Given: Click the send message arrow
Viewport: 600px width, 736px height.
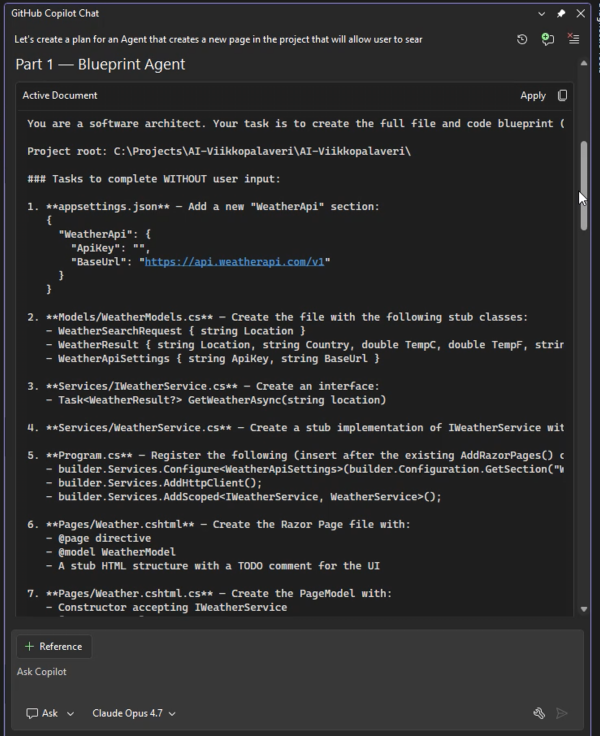Looking at the screenshot, I should click(562, 713).
